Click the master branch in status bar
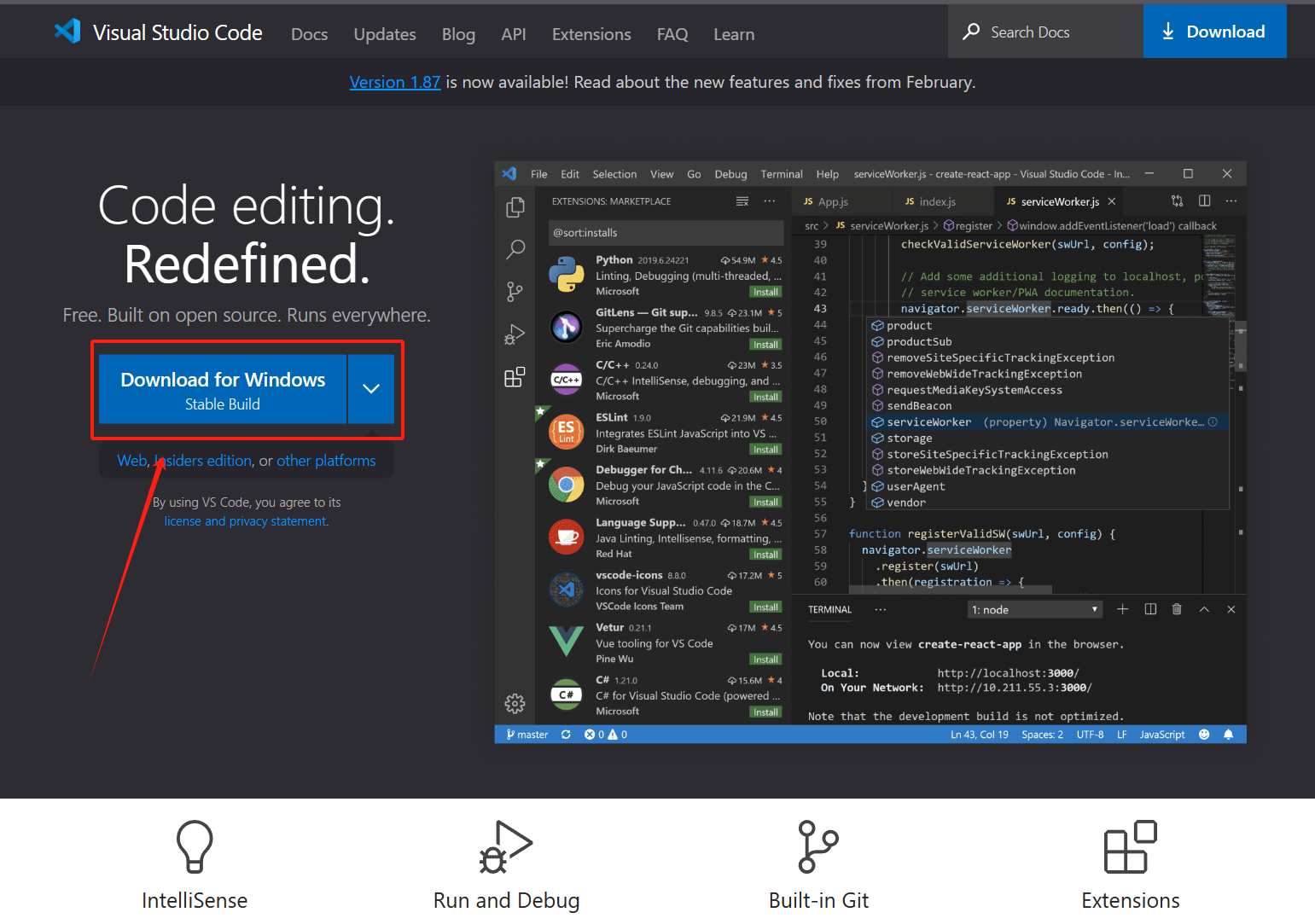The height and width of the screenshot is (924, 1315). (x=527, y=735)
